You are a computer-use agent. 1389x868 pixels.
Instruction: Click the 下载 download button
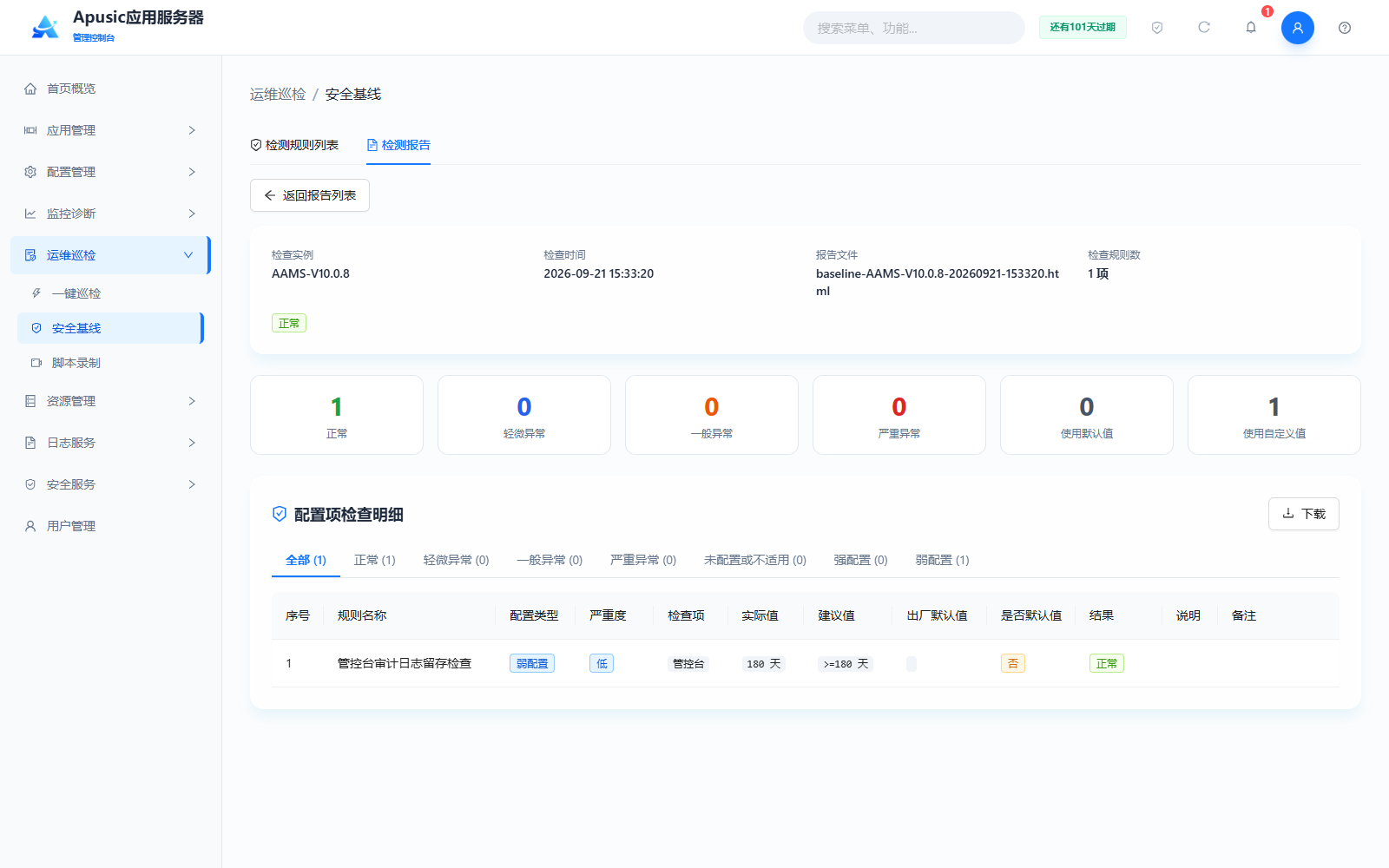1304,514
